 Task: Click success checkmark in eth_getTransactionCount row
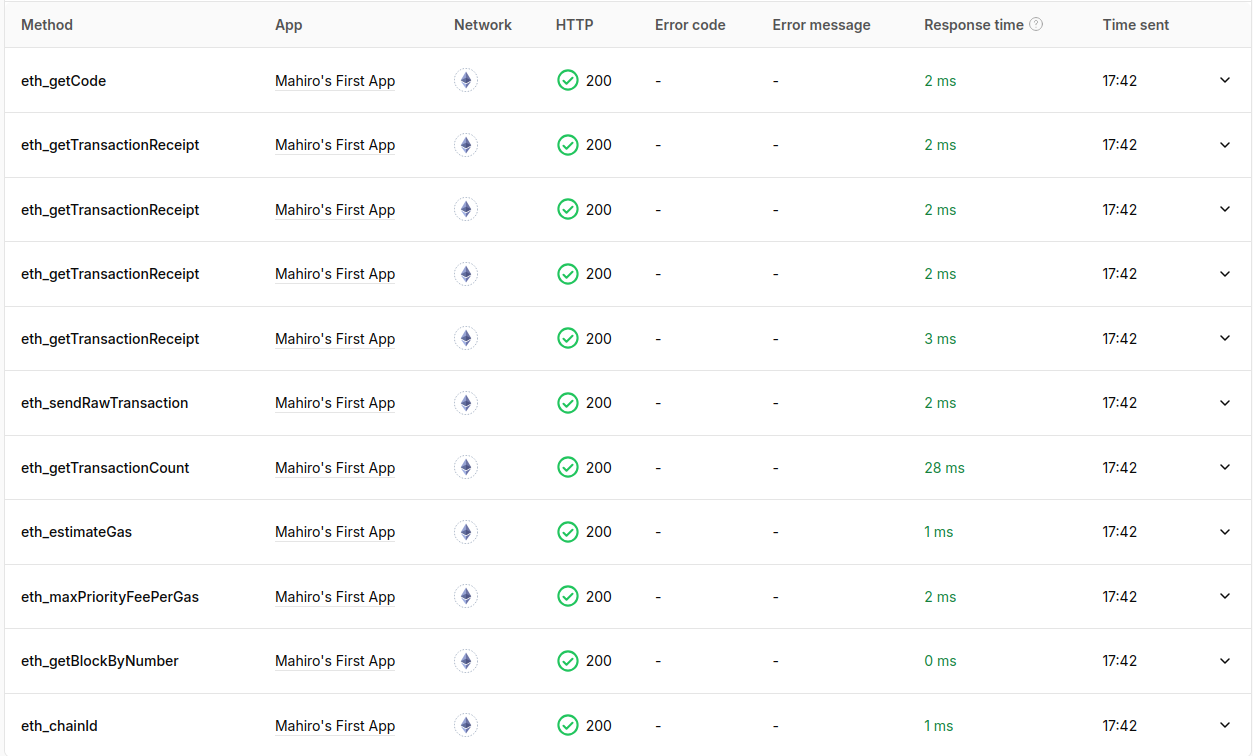568,468
